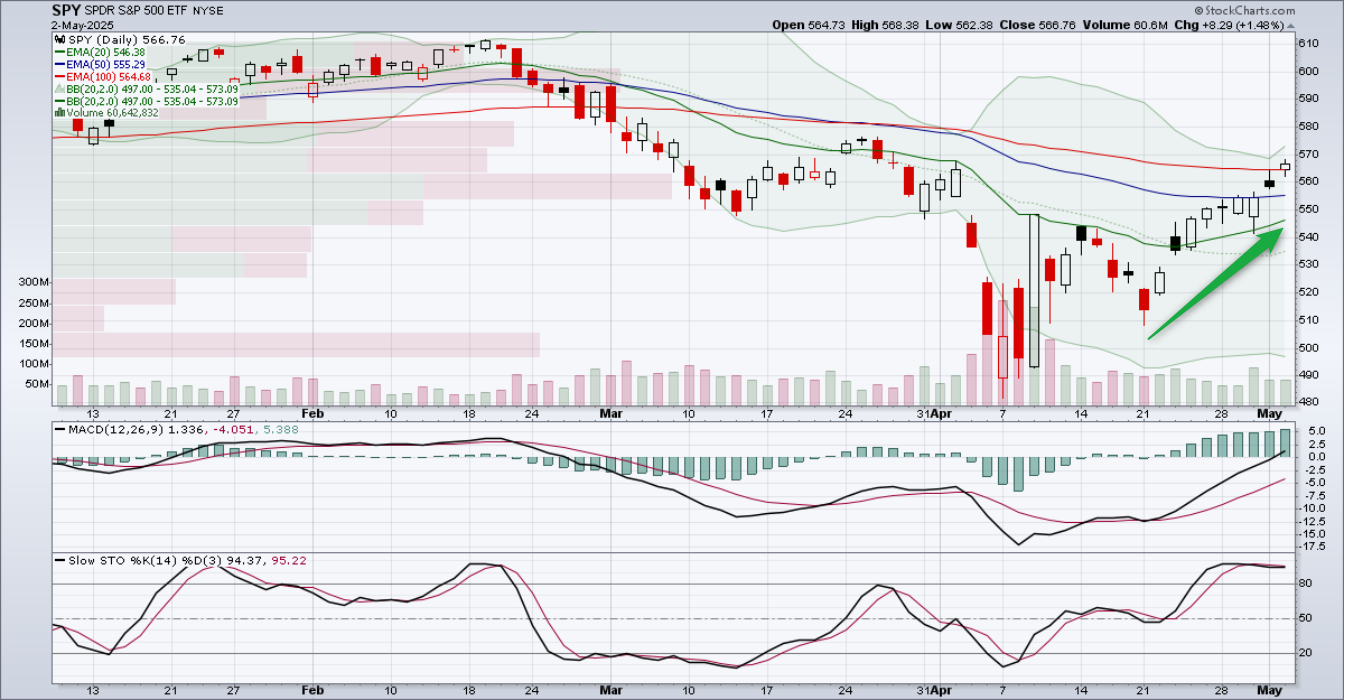Click the 480 price axis label

(1308, 403)
